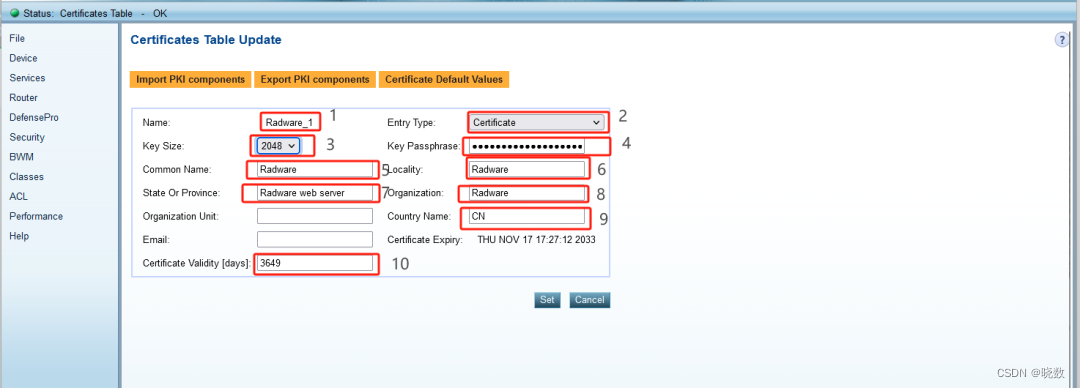This screenshot has width=1080, height=388.
Task: Expand the Key Size dropdown
Action: tap(278, 145)
